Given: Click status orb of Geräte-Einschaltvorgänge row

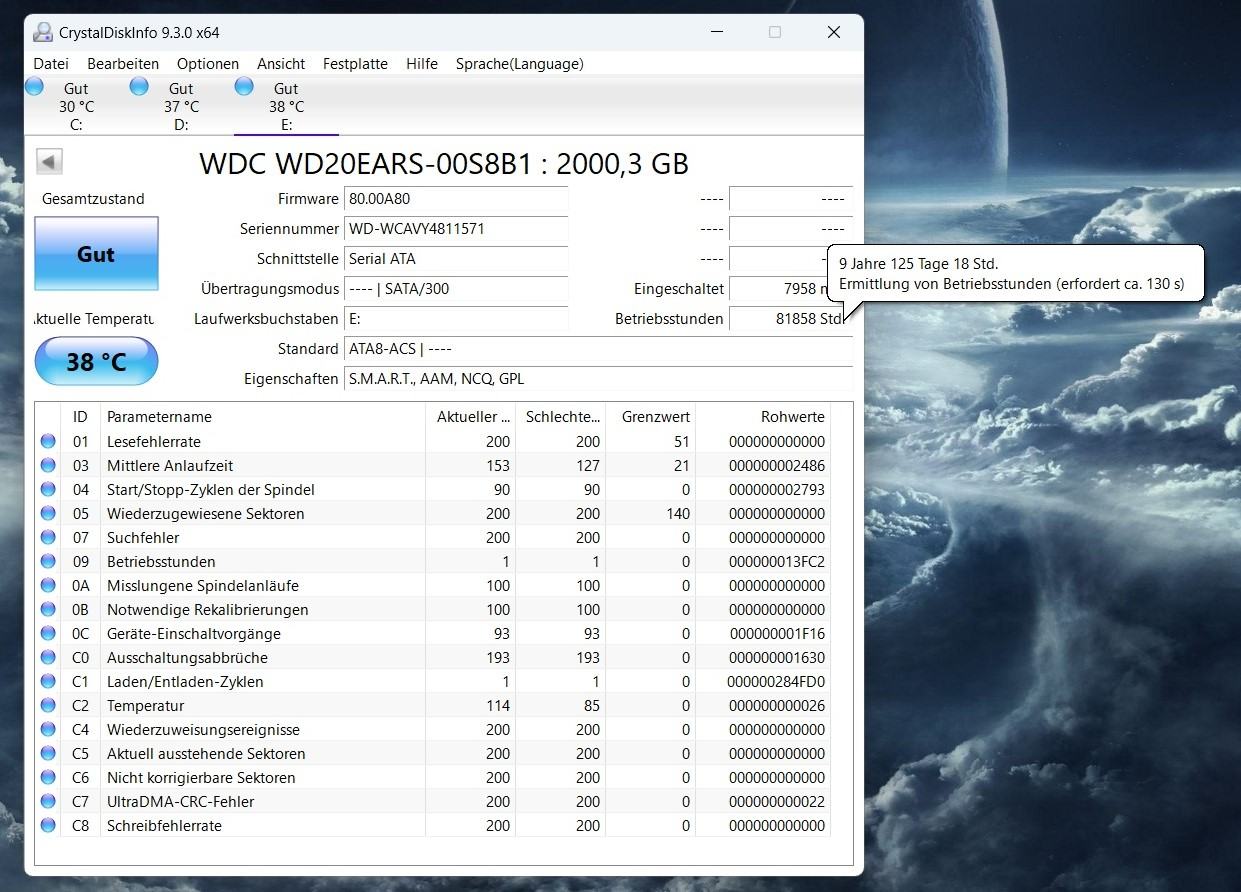Looking at the screenshot, I should pos(48,634).
